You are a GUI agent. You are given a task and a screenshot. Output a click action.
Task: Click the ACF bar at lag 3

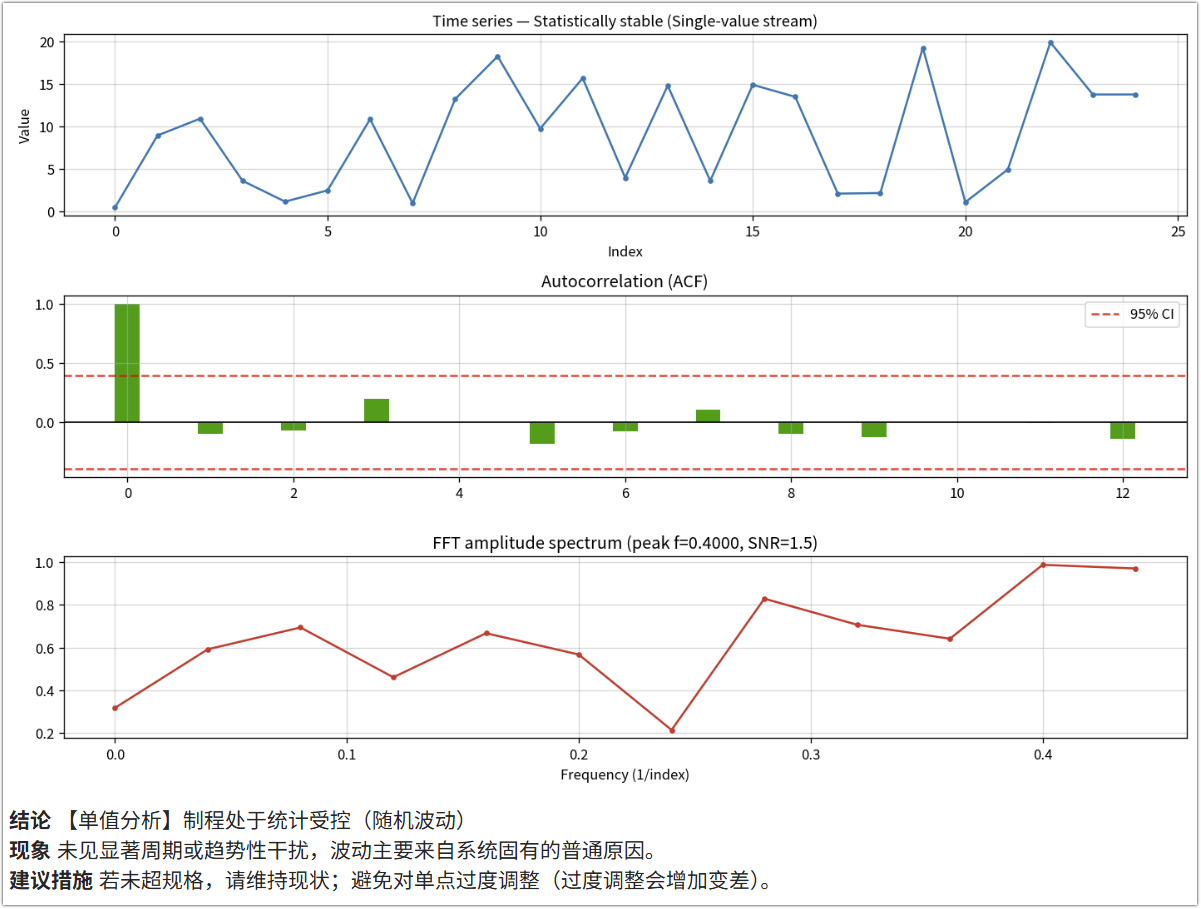click(376, 410)
